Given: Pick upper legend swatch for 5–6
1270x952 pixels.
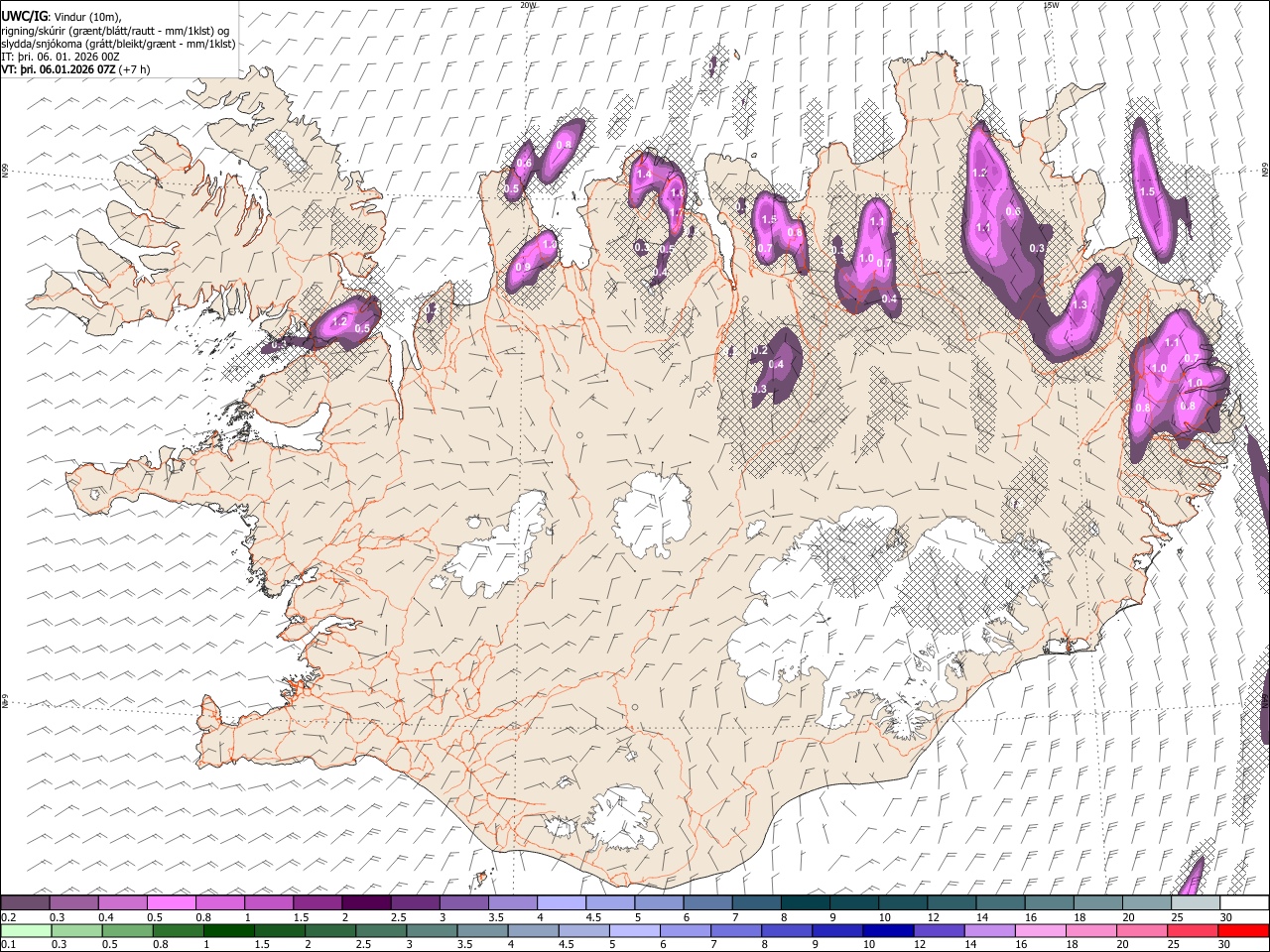Looking at the screenshot, I should click(x=660, y=902).
